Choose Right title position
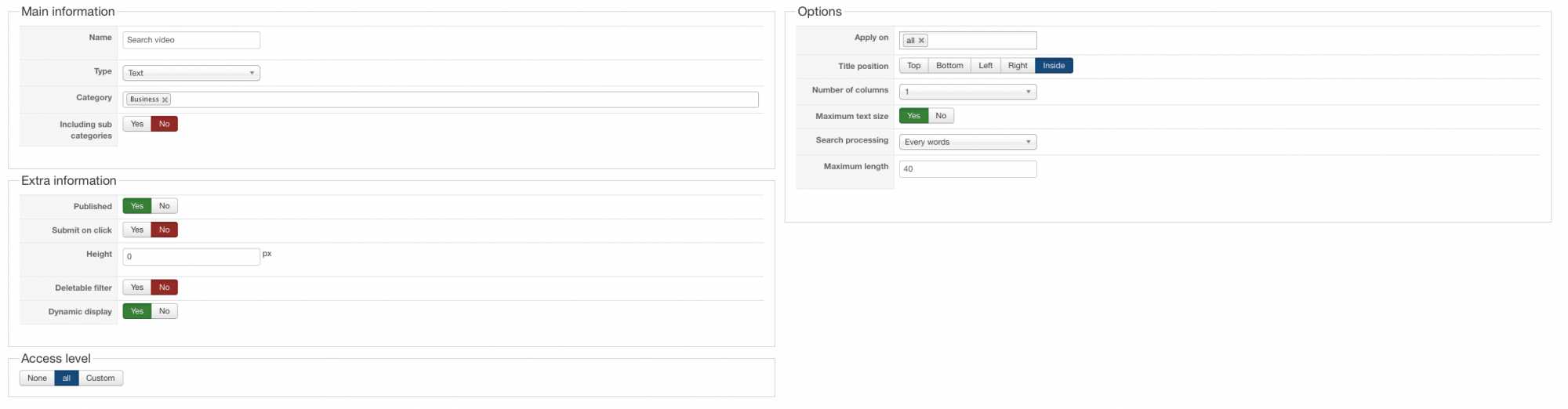 point(1018,66)
